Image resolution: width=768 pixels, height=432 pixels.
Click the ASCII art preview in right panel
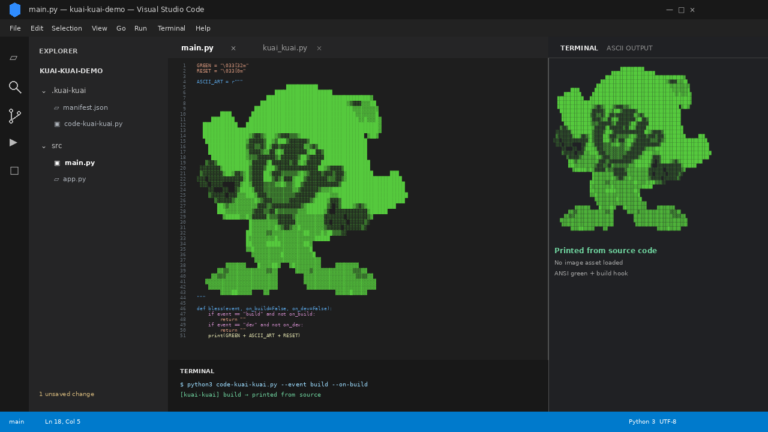633,148
